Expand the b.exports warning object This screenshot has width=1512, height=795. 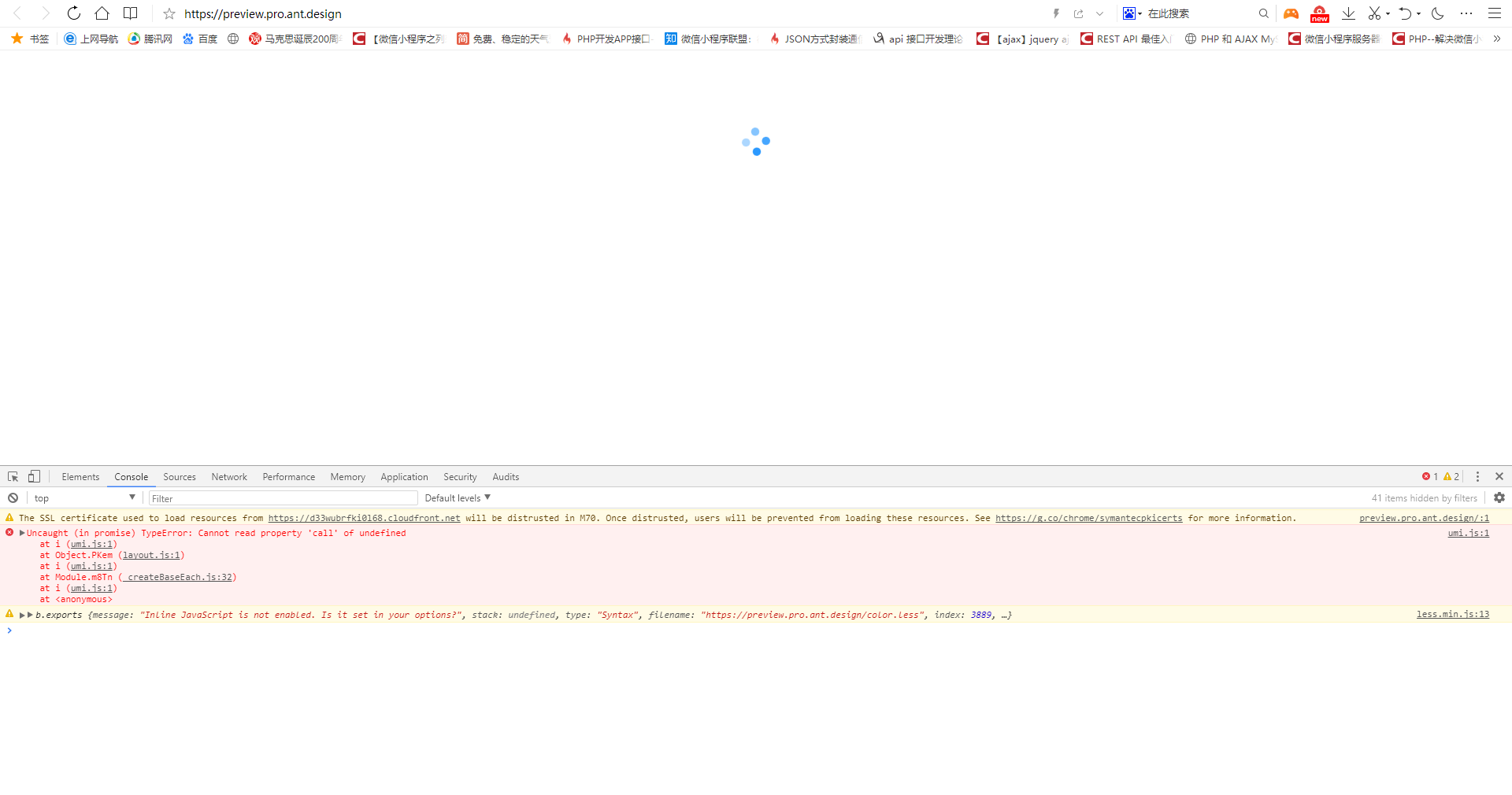tap(23, 615)
